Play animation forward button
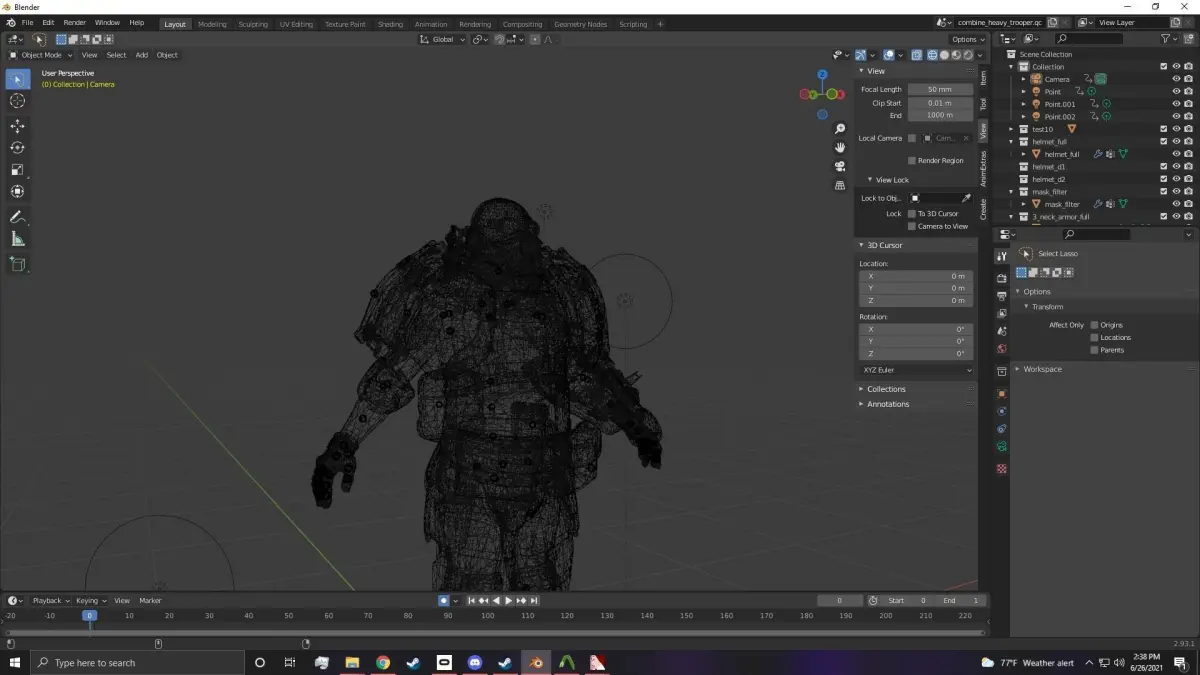 click(x=509, y=600)
